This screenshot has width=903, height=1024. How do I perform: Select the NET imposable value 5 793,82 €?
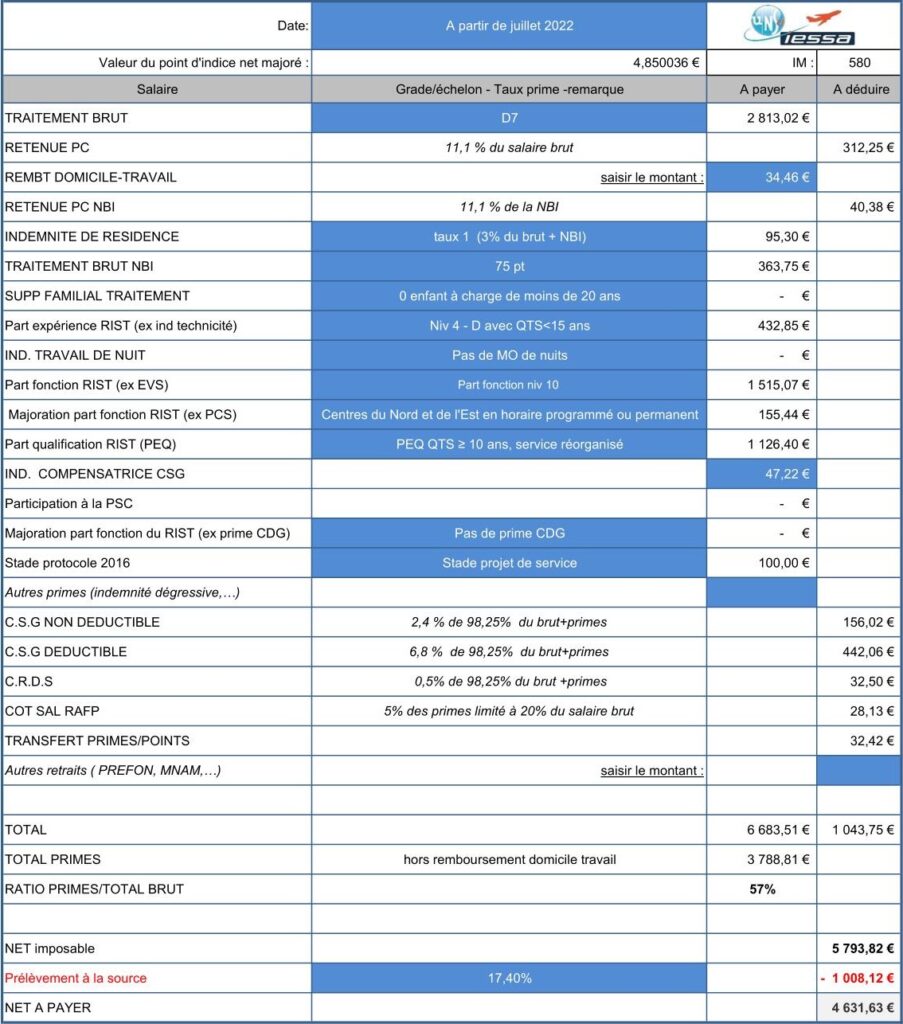click(863, 948)
